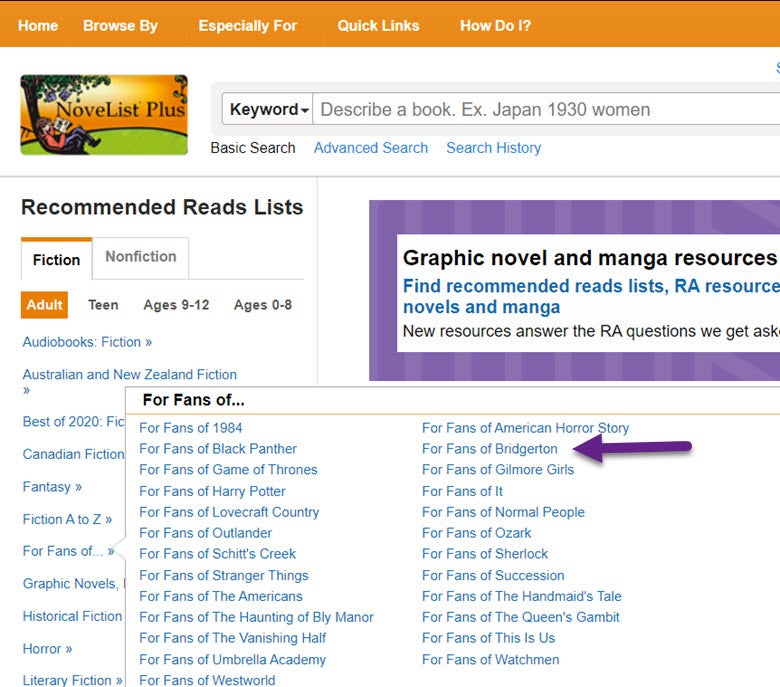Open the Quick Links menu
Image resolution: width=780 pixels, height=687 pixels.
378,25
